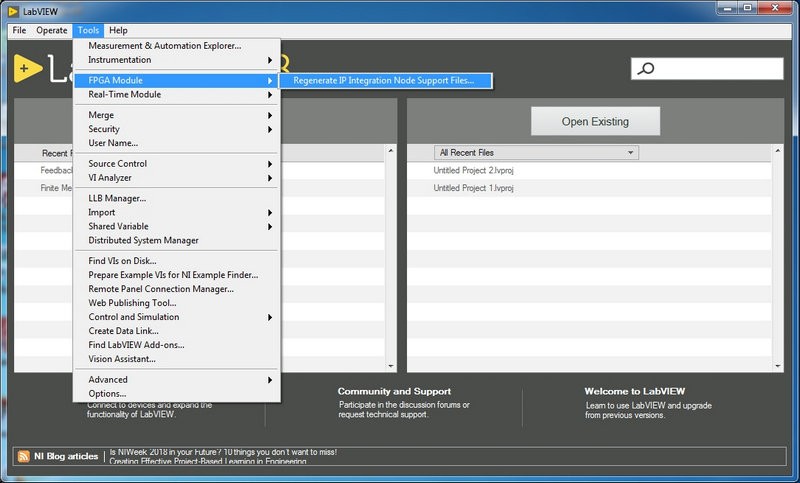
Task: Click the LabVIEW logo in the title bar
Action: 13,11
